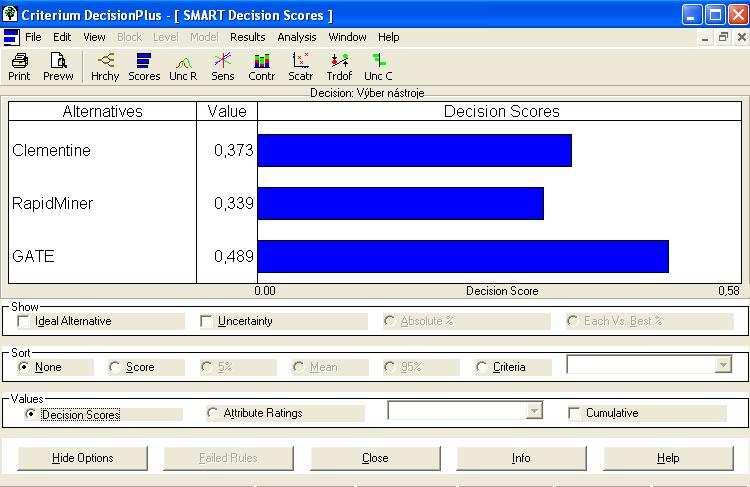Open the Help menu
This screenshot has height=487, width=750.
click(x=388, y=37)
